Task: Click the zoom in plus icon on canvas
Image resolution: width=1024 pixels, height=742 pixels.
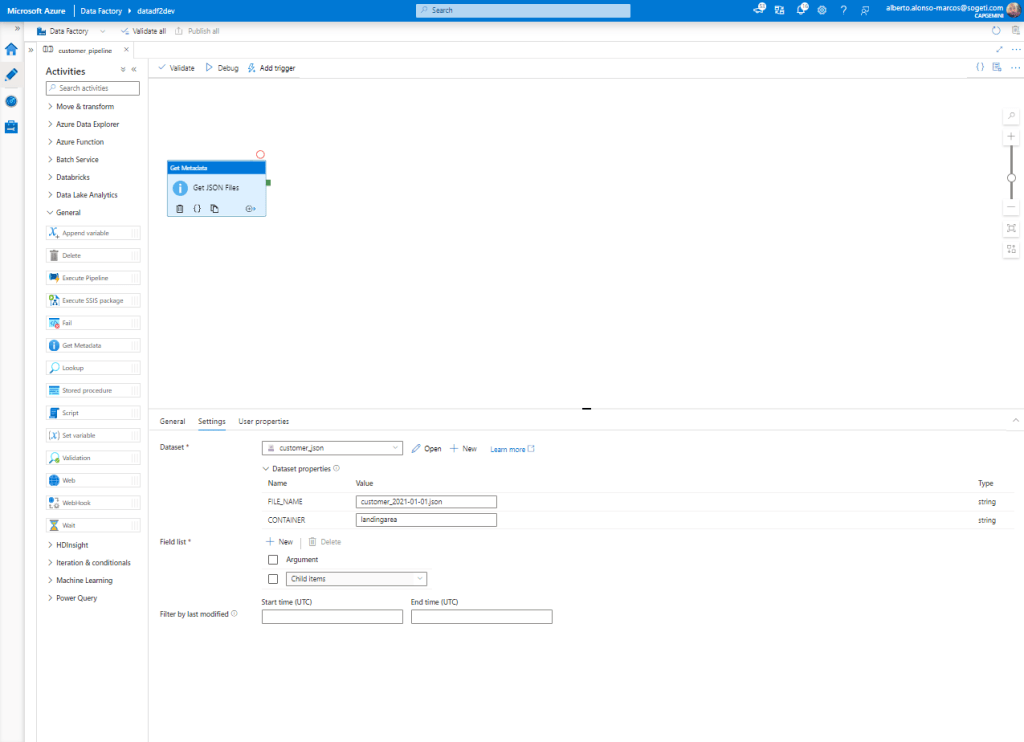Action: click(1011, 136)
